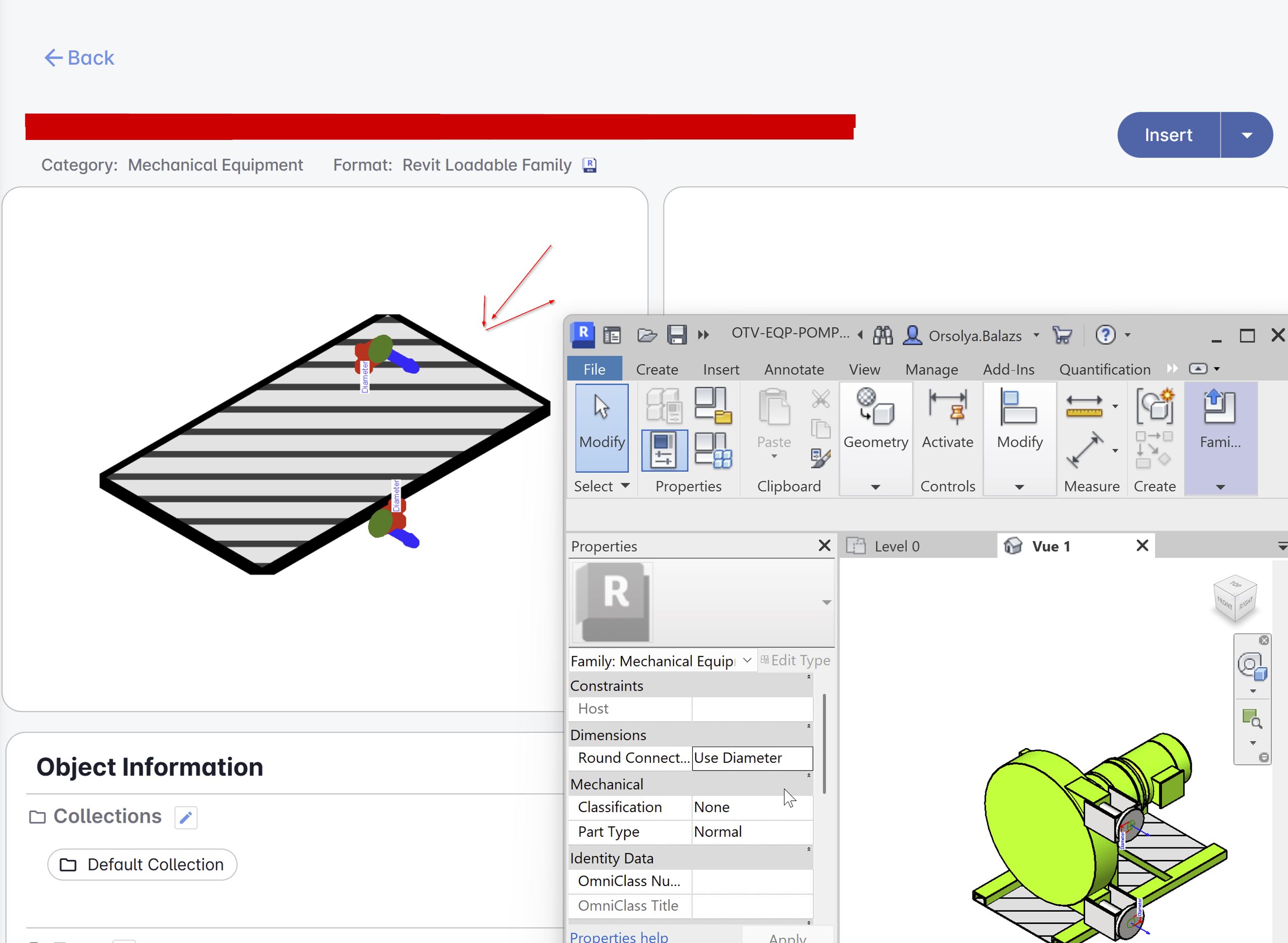
Task: Switch to the Manage ribbon tab
Action: tap(931, 370)
